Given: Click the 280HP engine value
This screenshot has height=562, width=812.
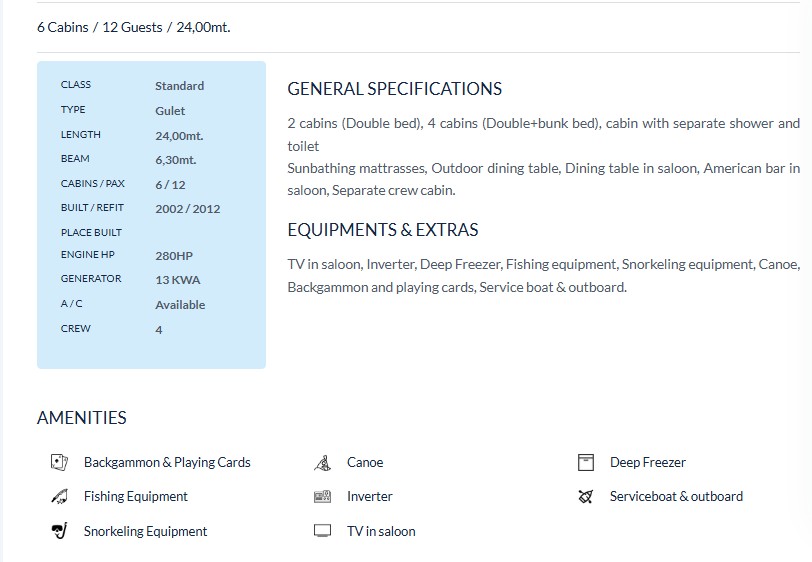Looking at the screenshot, I should 174,256.
